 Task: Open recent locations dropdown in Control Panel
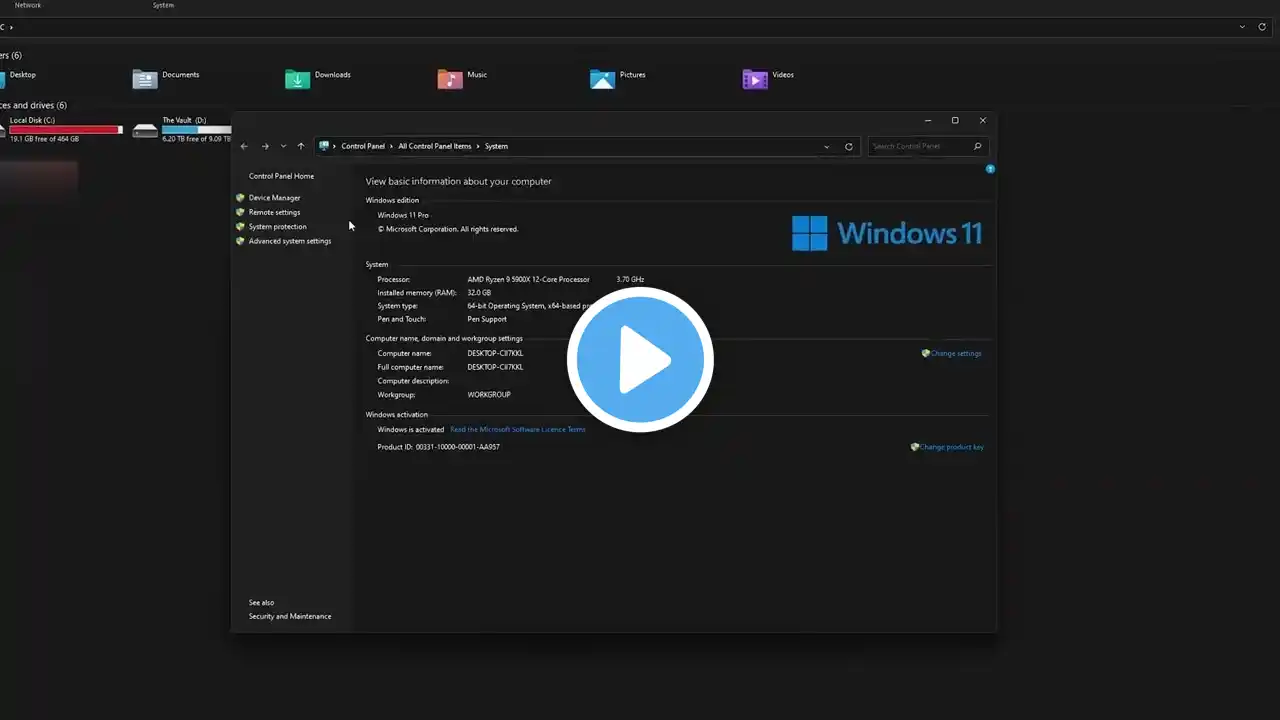pyautogui.click(x=283, y=146)
